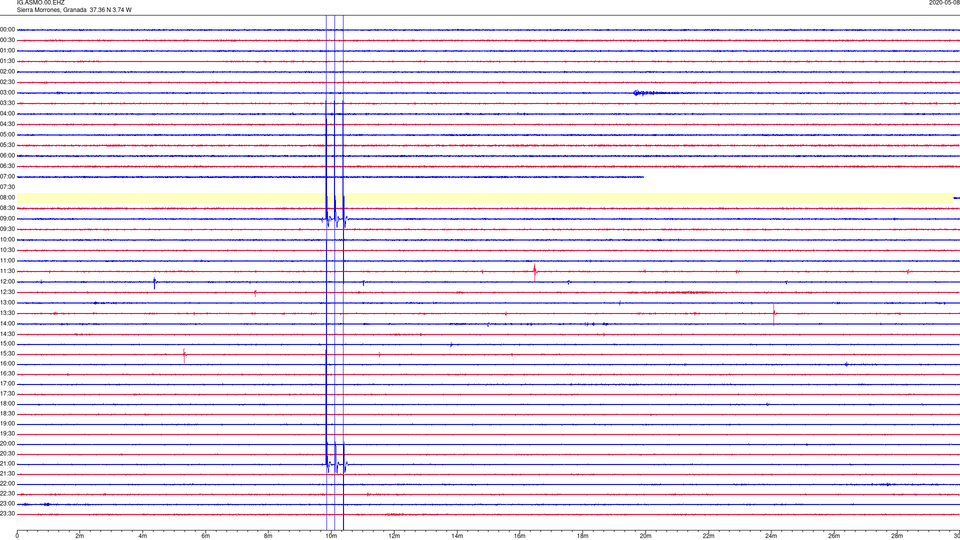The height and width of the screenshot is (540, 960).
Task: Click the 07:30 time label
Action: coord(7,187)
